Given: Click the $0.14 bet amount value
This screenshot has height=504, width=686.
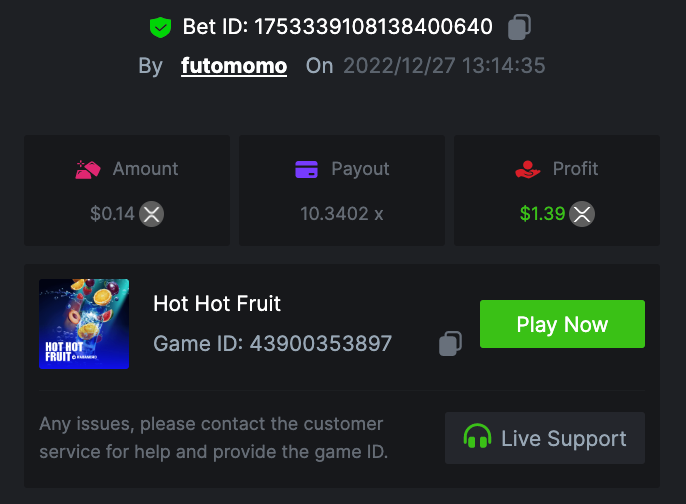Looking at the screenshot, I should 111,213.
